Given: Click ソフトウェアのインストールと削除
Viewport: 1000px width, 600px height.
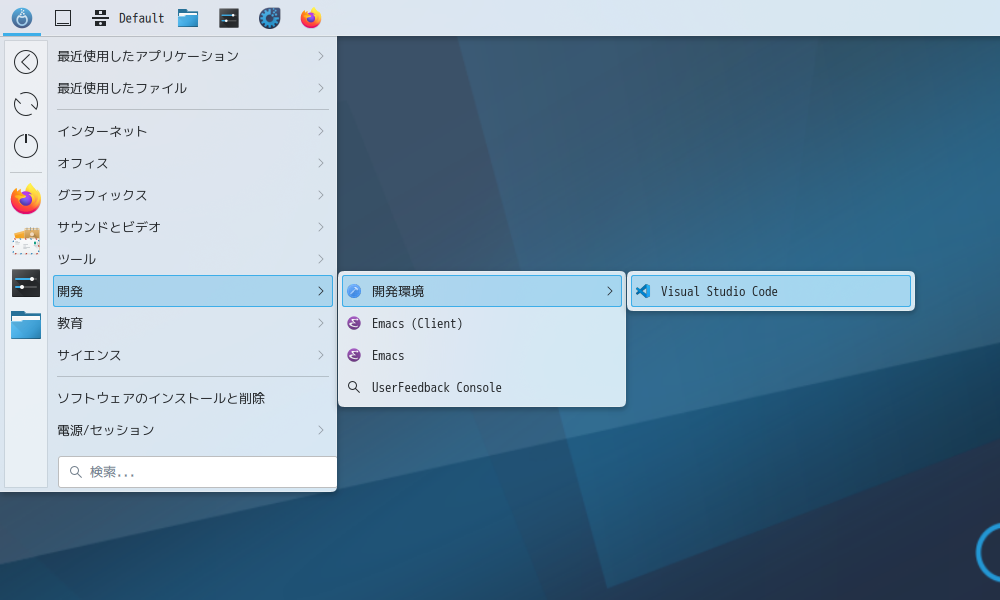Looking at the screenshot, I should click(x=192, y=399).
